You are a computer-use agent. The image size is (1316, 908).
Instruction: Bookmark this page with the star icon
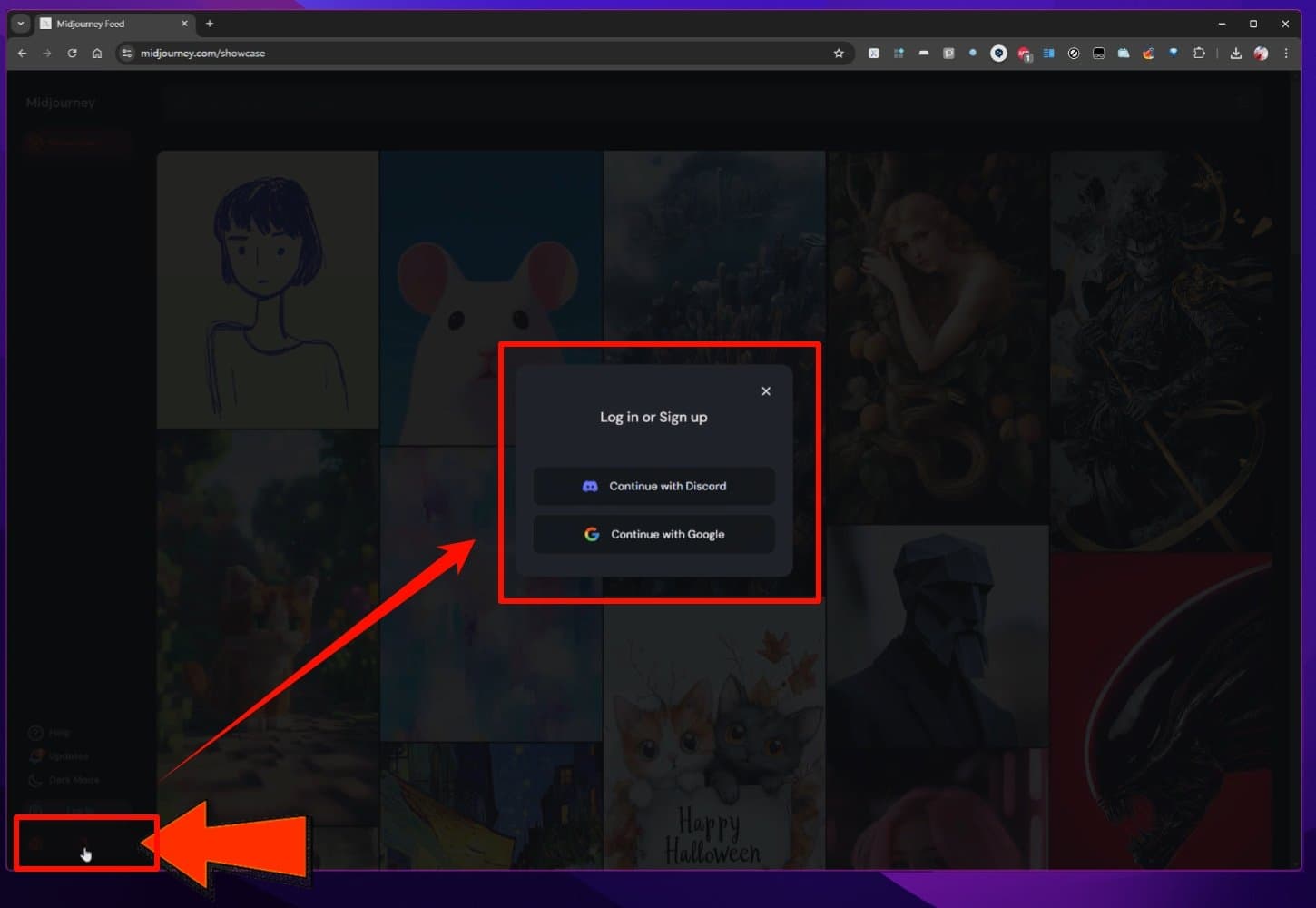(x=839, y=54)
